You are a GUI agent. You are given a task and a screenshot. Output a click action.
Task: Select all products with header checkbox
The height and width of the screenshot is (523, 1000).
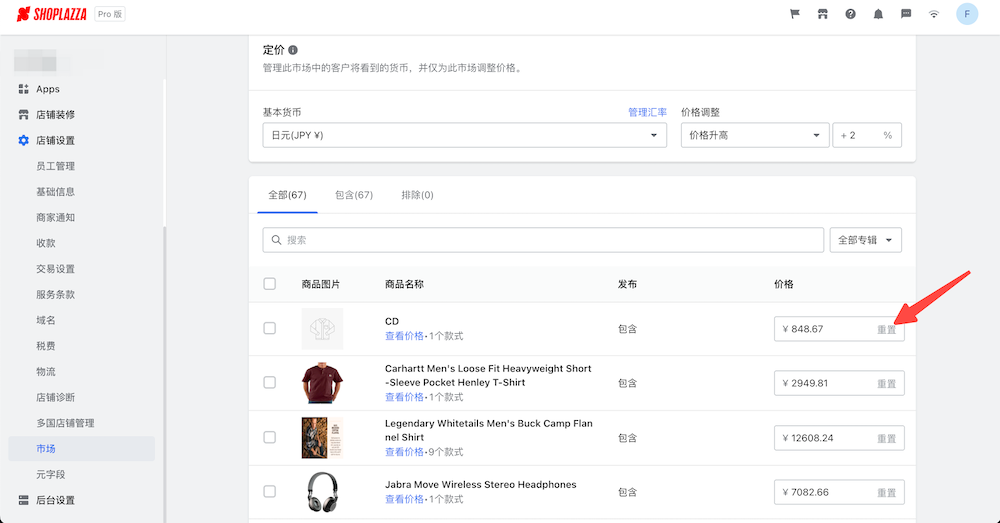click(x=270, y=284)
